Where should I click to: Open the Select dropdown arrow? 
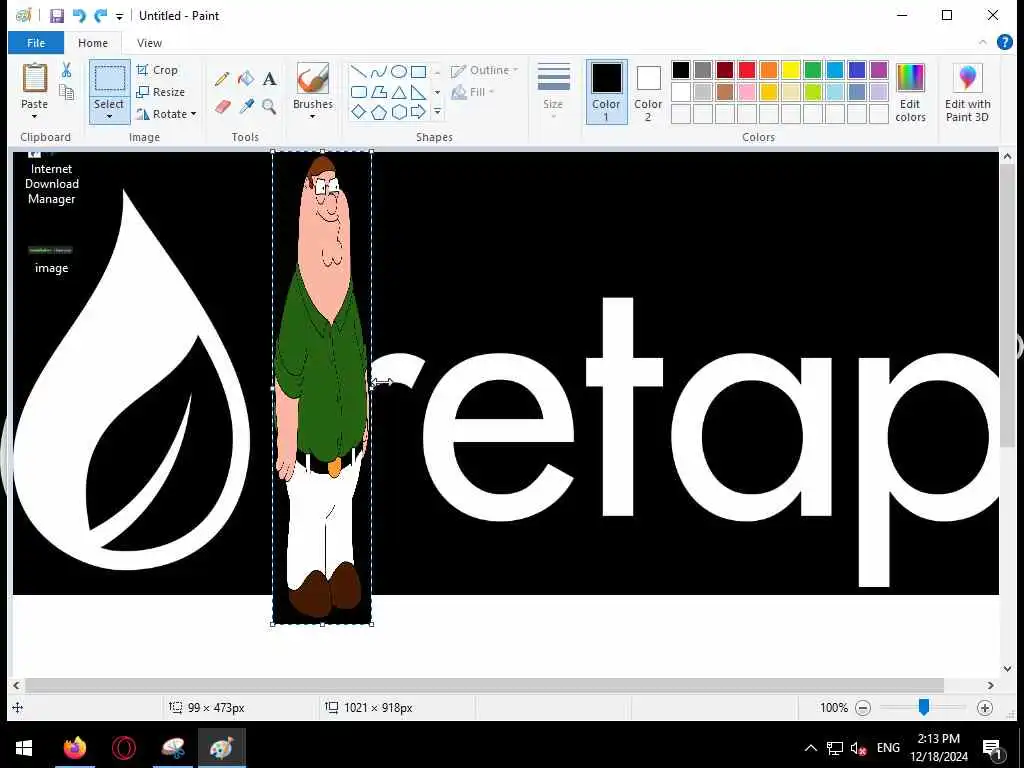click(109, 117)
